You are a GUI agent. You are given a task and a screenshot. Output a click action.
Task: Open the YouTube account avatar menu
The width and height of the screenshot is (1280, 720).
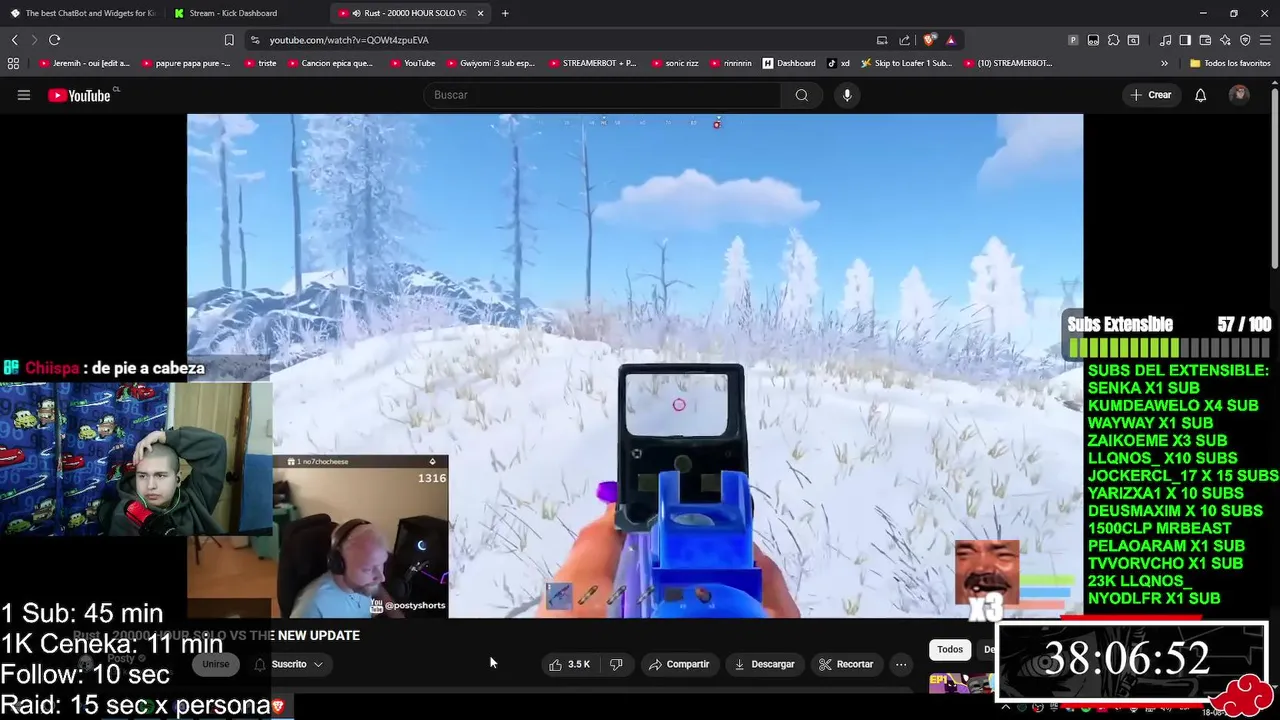(1239, 95)
